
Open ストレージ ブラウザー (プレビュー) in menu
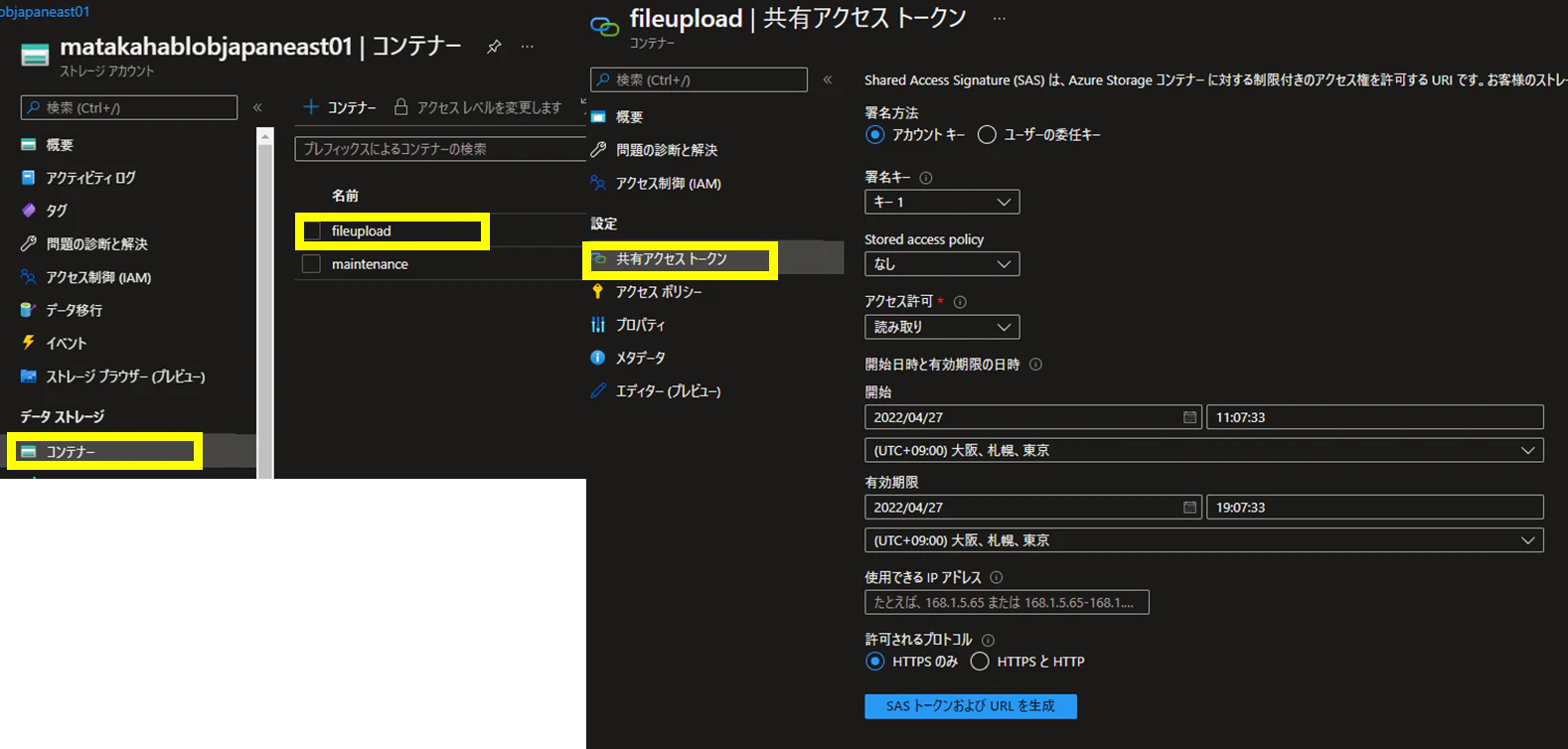pyautogui.click(x=126, y=376)
